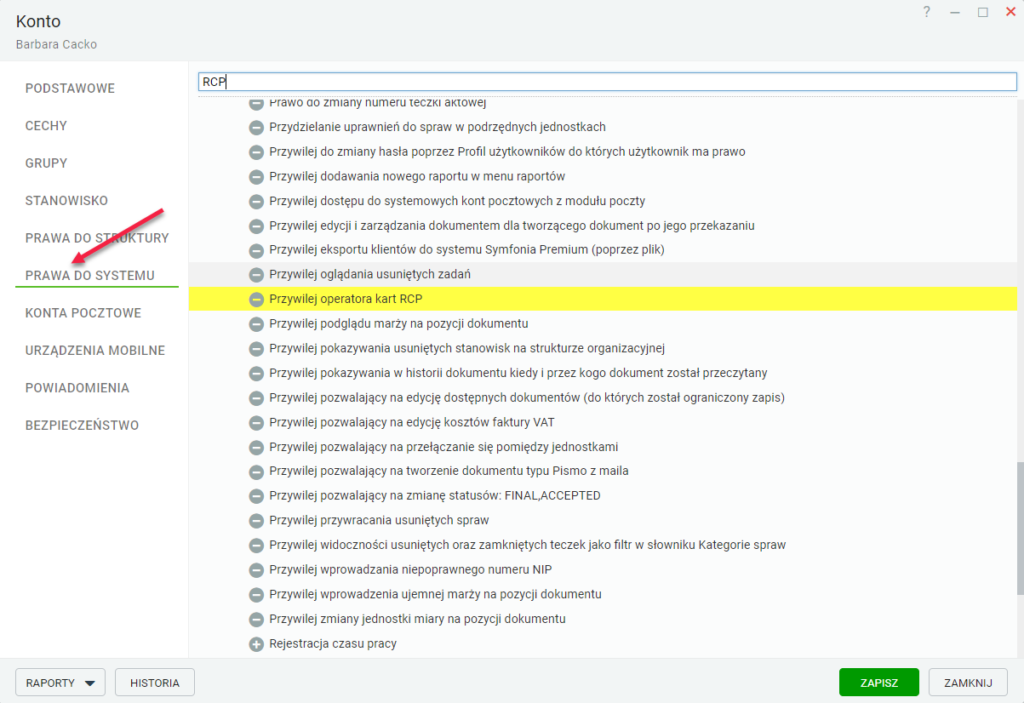Open the KONTA POCZTOWE tab
Viewport: 1024px width, 703px height.
[83, 313]
